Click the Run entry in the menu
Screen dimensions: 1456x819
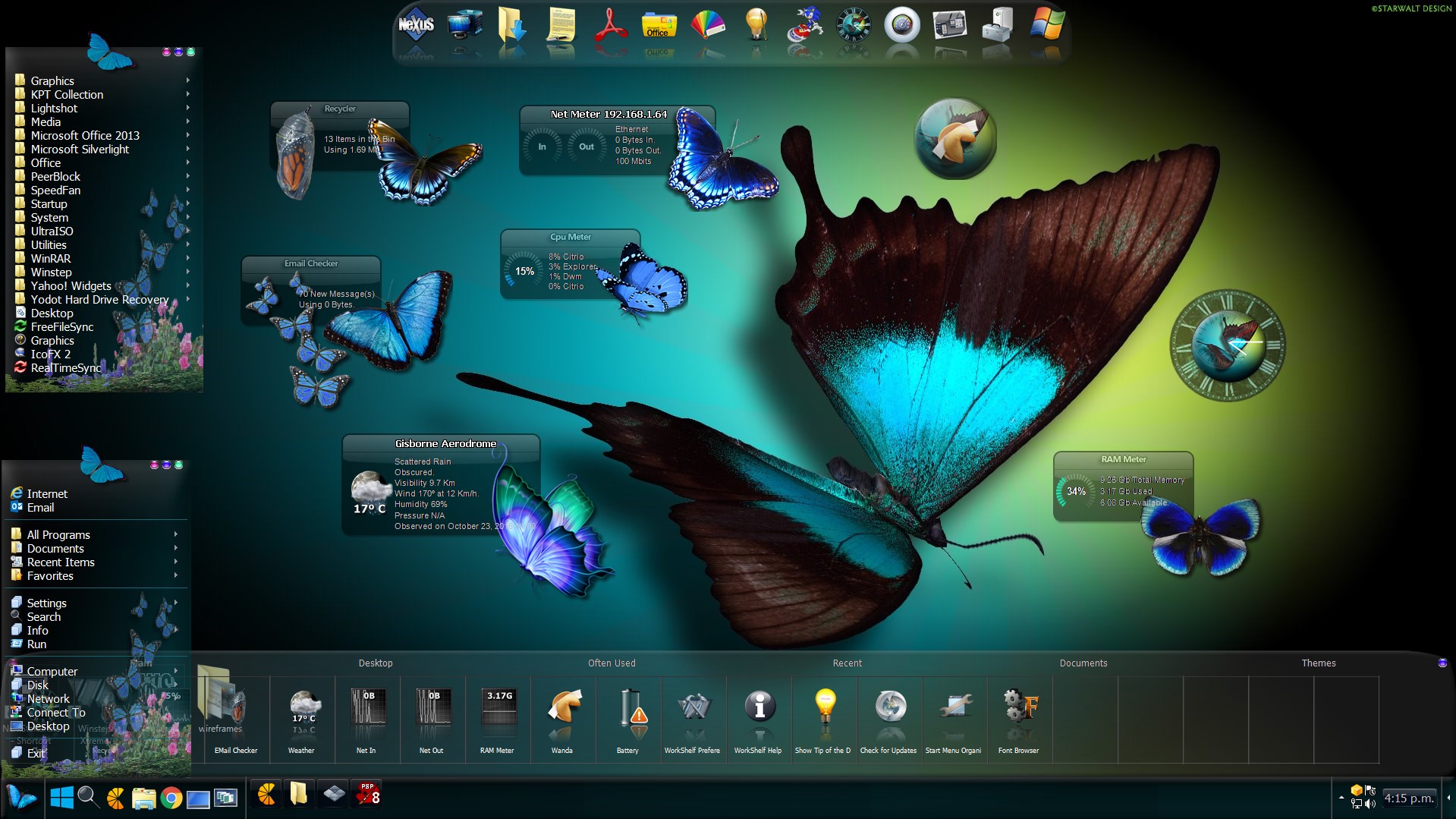[36, 644]
